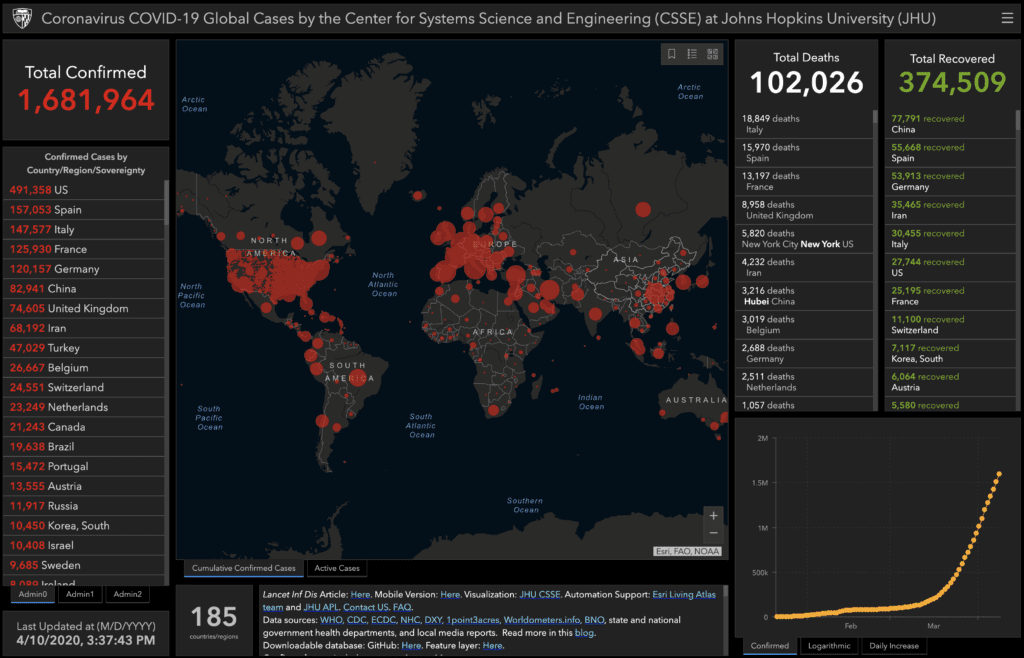The image size is (1024, 658).
Task: Open the WHO data source link
Action: pos(331,620)
